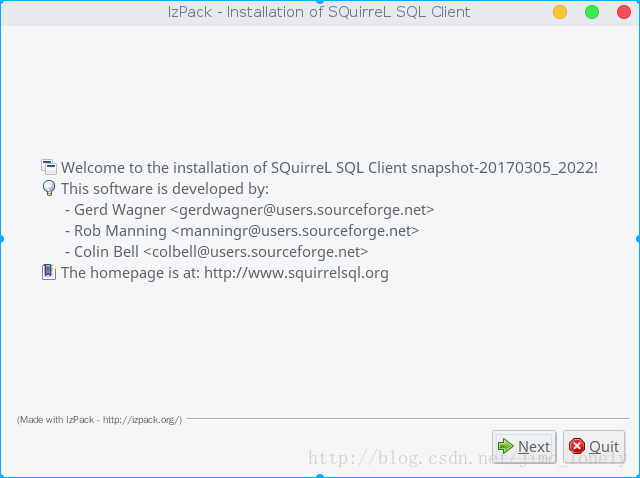This screenshot has height=478, width=640.
Task: Close the installer with red button
Action: pos(624,12)
